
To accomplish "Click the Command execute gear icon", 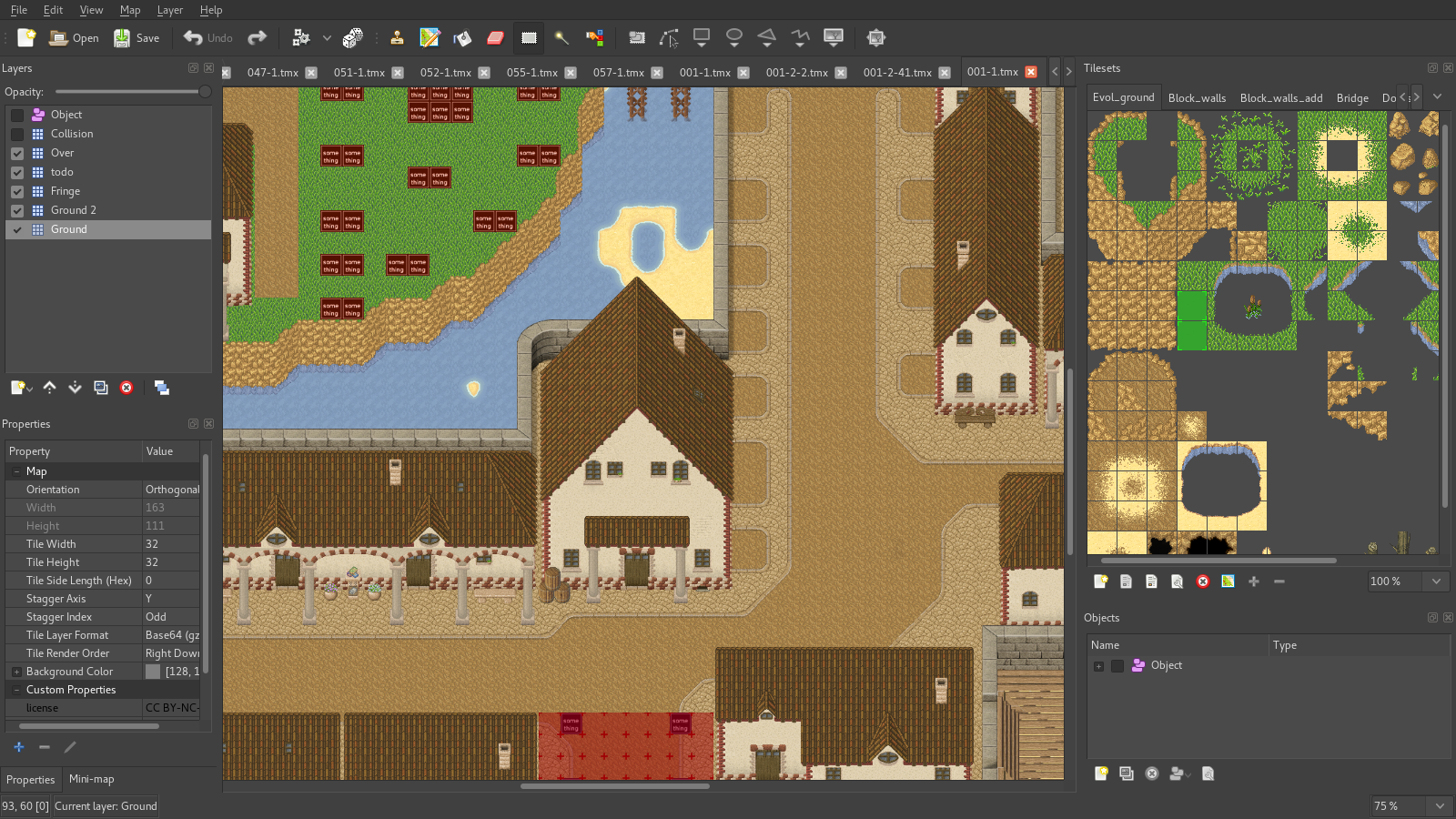I will pos(300,37).
